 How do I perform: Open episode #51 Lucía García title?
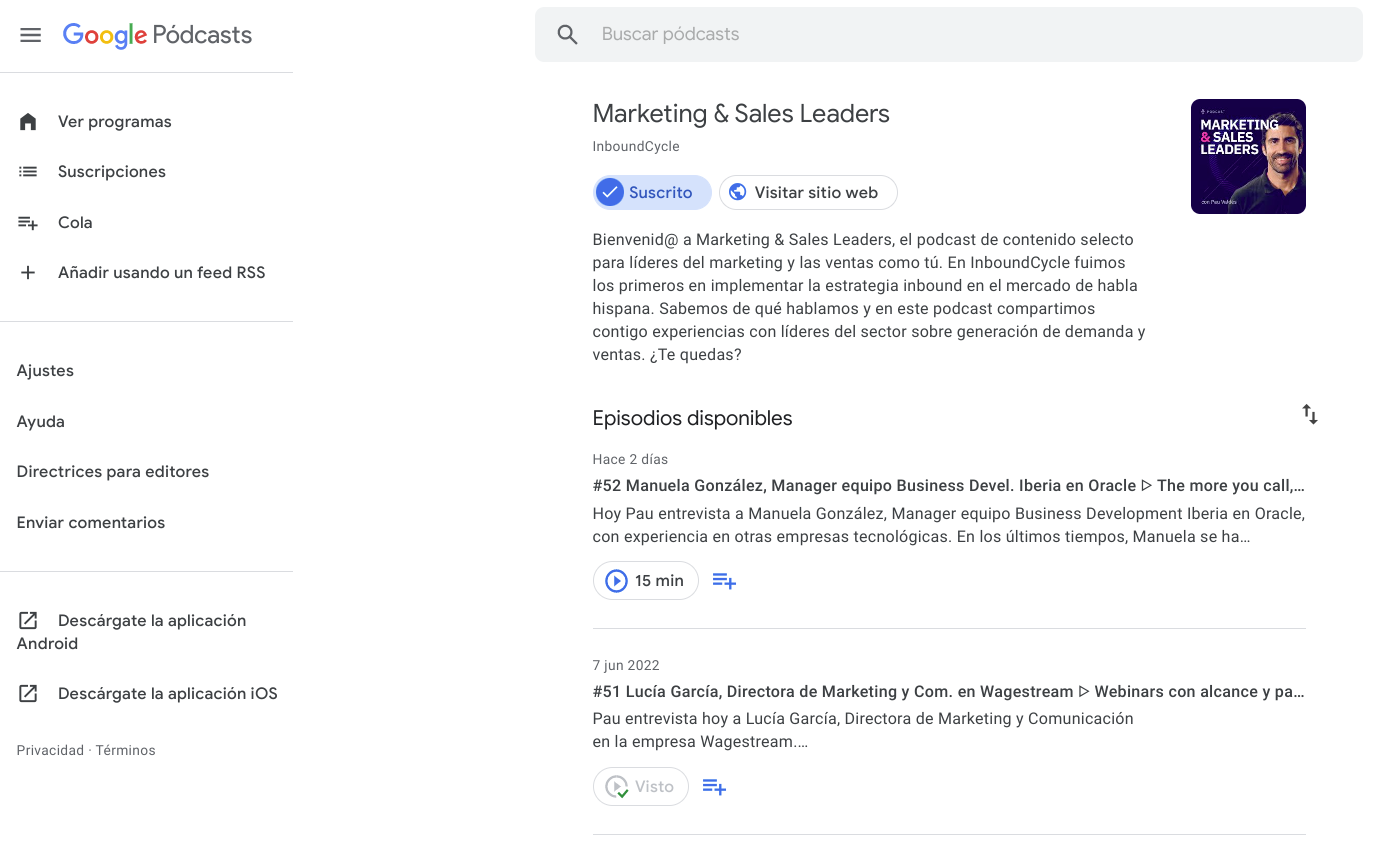pyautogui.click(x=948, y=692)
